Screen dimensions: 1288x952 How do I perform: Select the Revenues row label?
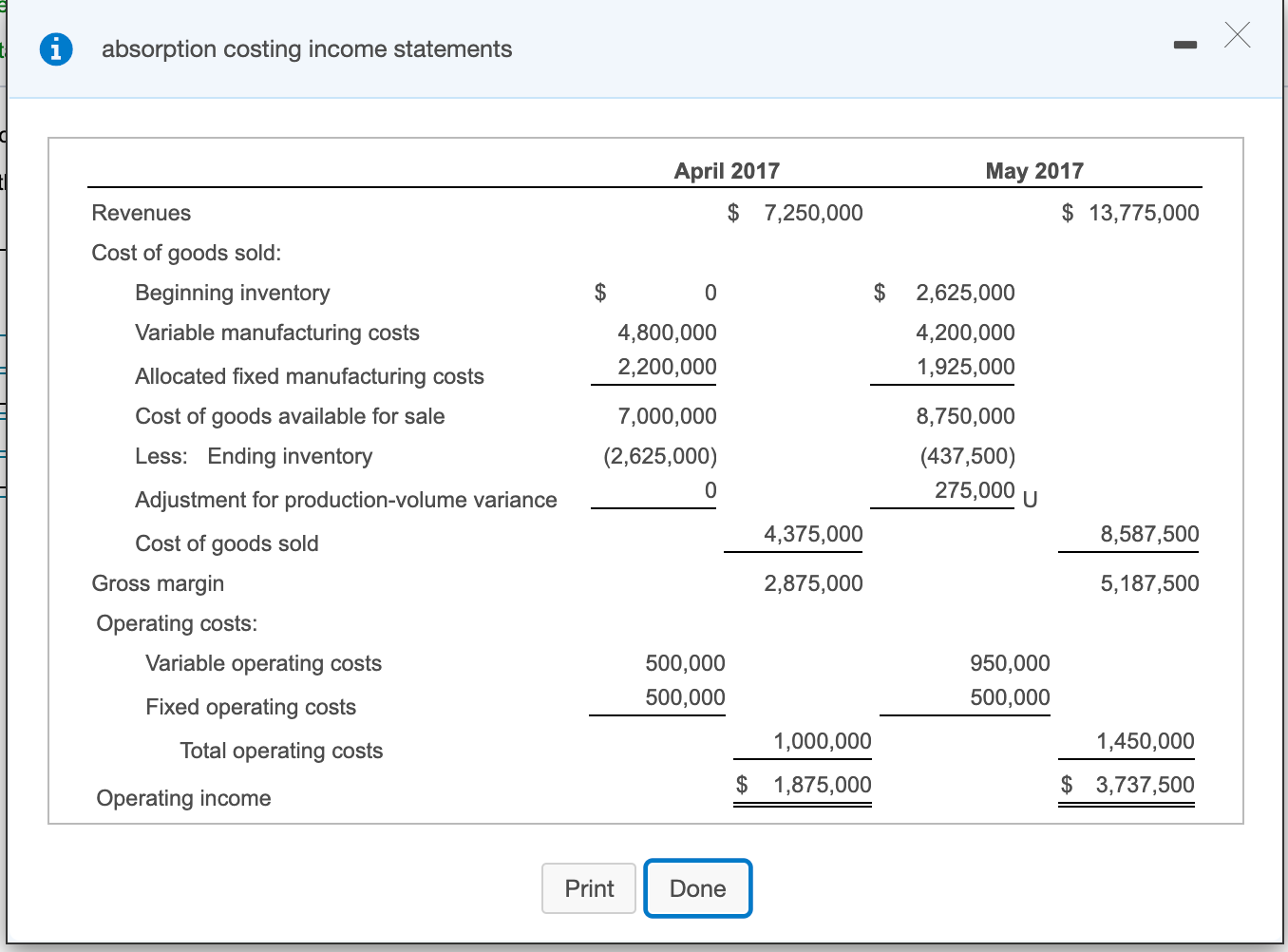click(141, 213)
